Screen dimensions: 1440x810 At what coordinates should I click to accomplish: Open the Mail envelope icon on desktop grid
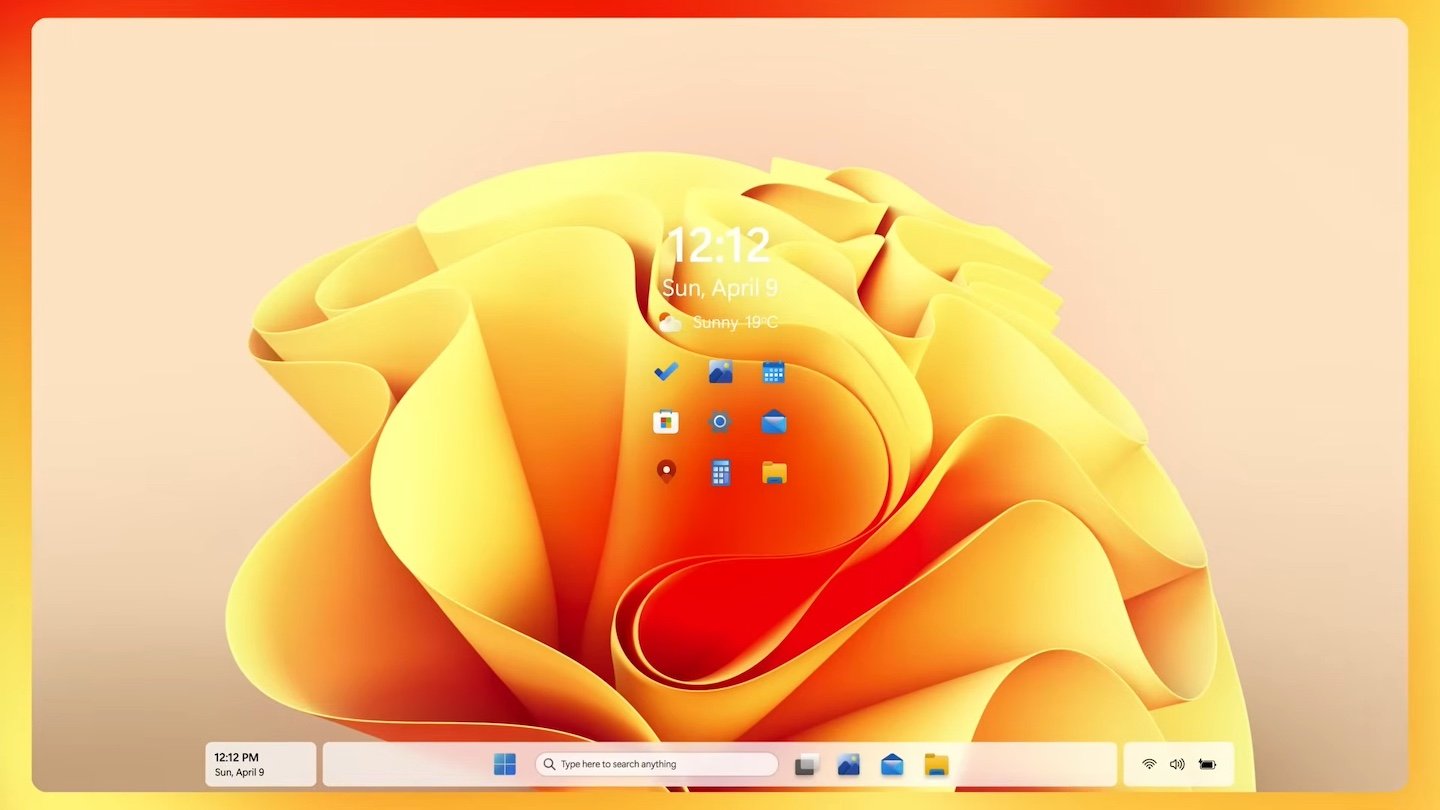[774, 422]
